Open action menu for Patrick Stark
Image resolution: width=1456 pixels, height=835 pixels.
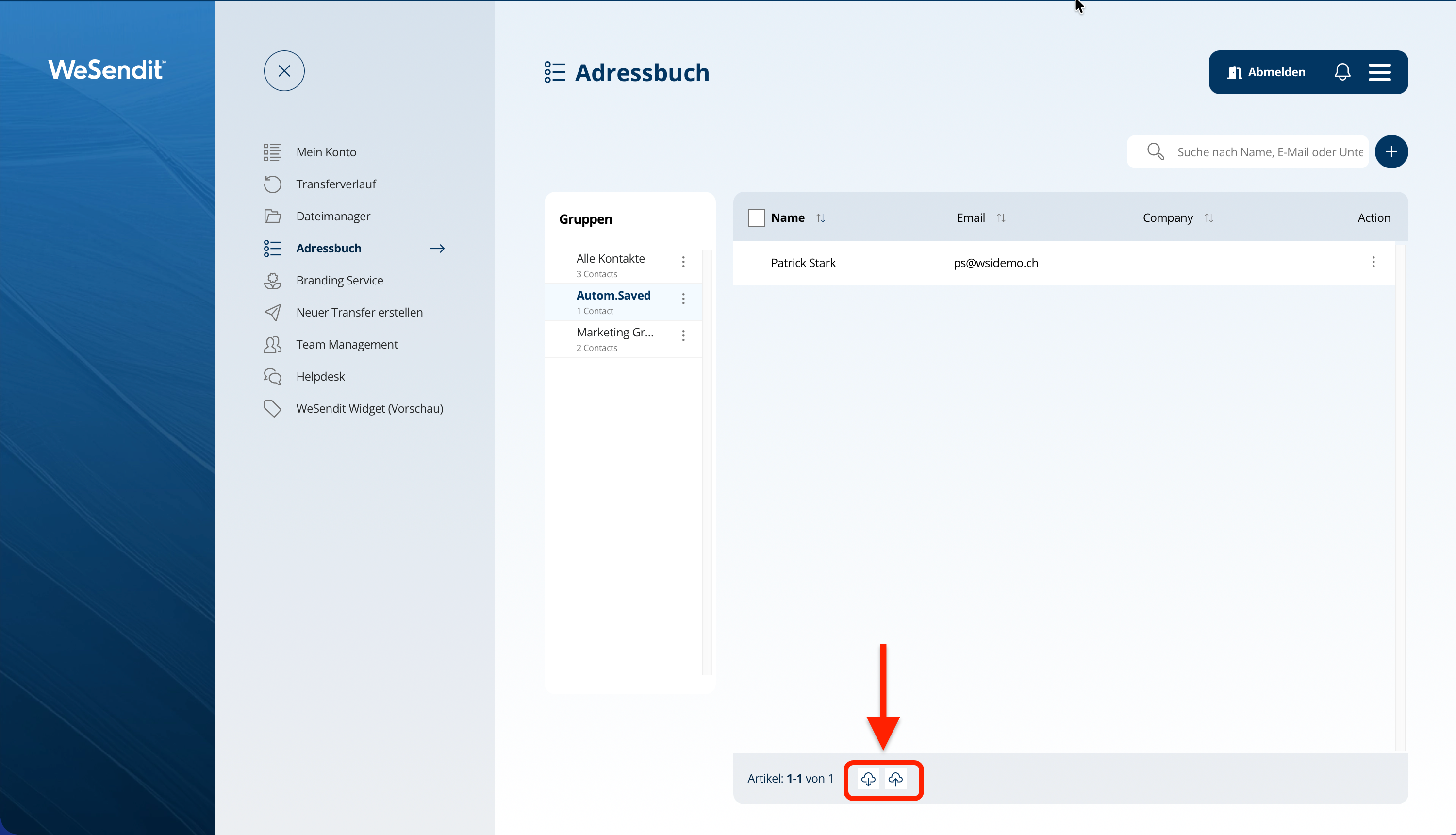[1373, 263]
